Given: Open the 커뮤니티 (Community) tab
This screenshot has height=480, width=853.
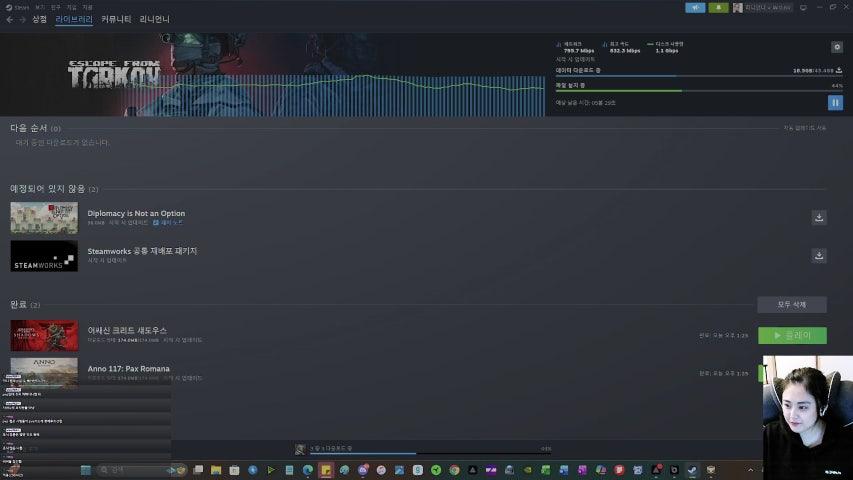Looking at the screenshot, I should click(x=116, y=19).
